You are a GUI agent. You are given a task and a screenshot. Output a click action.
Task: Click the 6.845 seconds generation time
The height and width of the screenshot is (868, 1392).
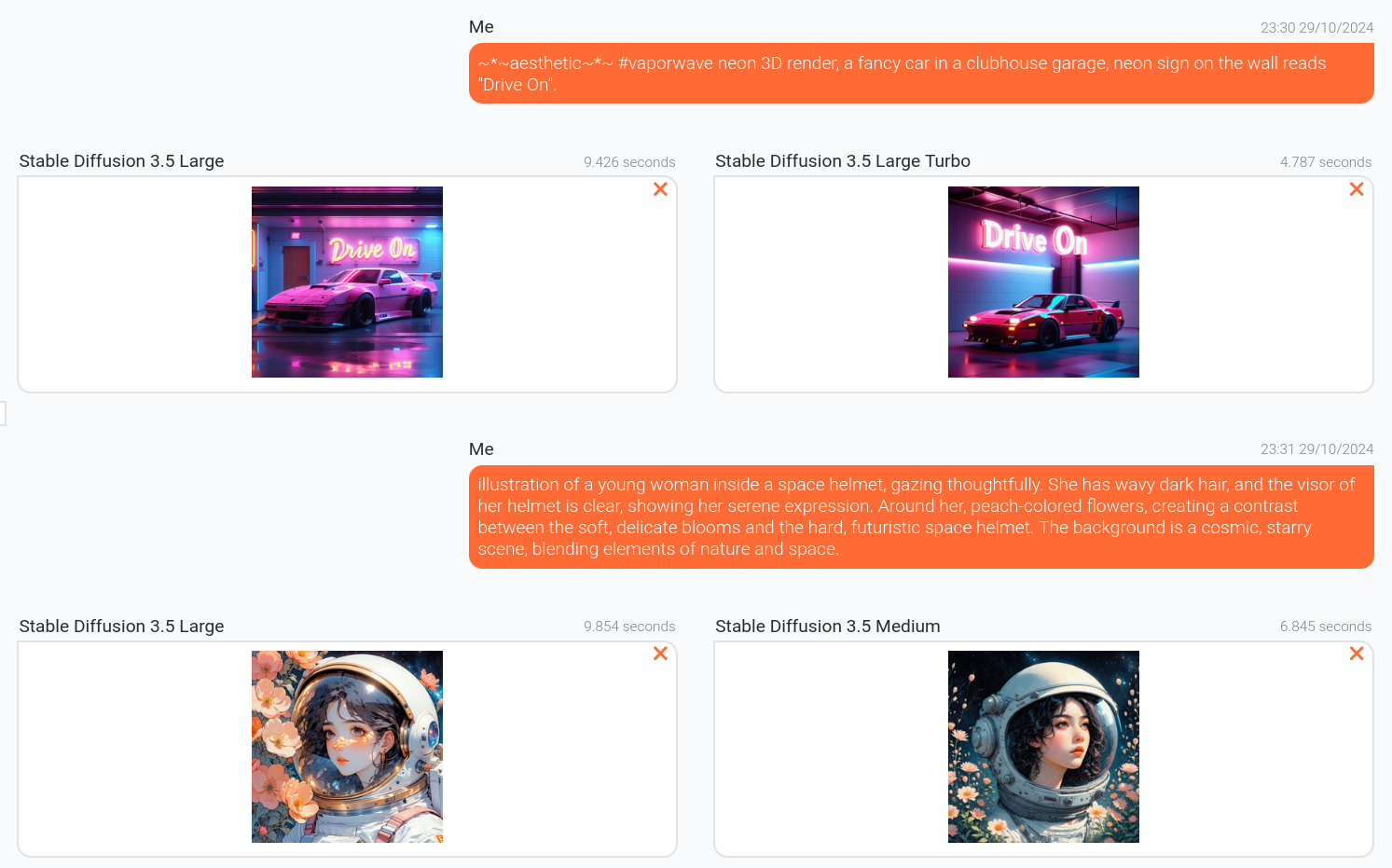point(1326,627)
